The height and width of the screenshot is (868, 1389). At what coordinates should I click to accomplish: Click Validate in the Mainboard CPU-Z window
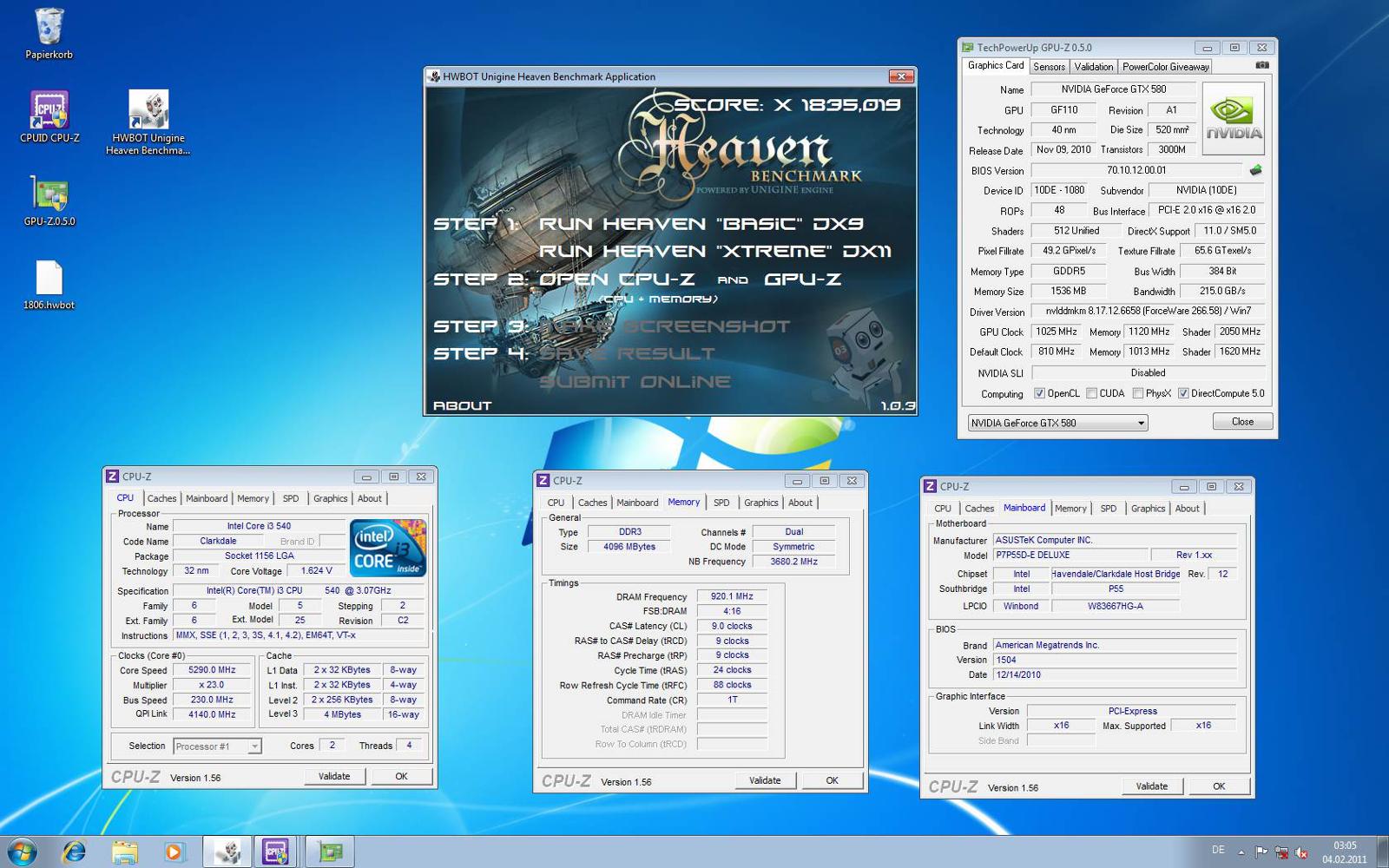[x=1152, y=786]
